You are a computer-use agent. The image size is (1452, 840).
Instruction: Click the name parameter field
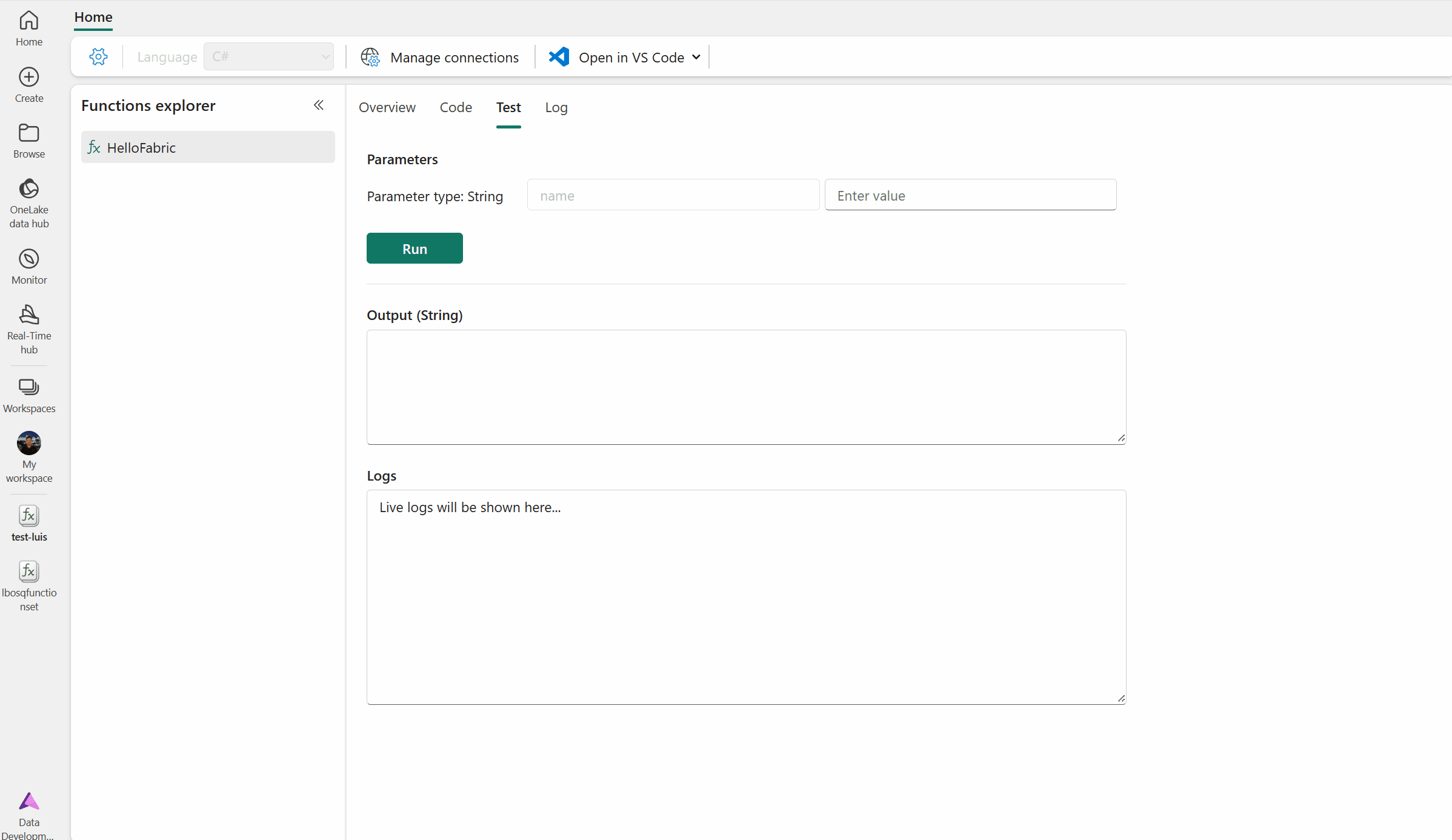673,195
